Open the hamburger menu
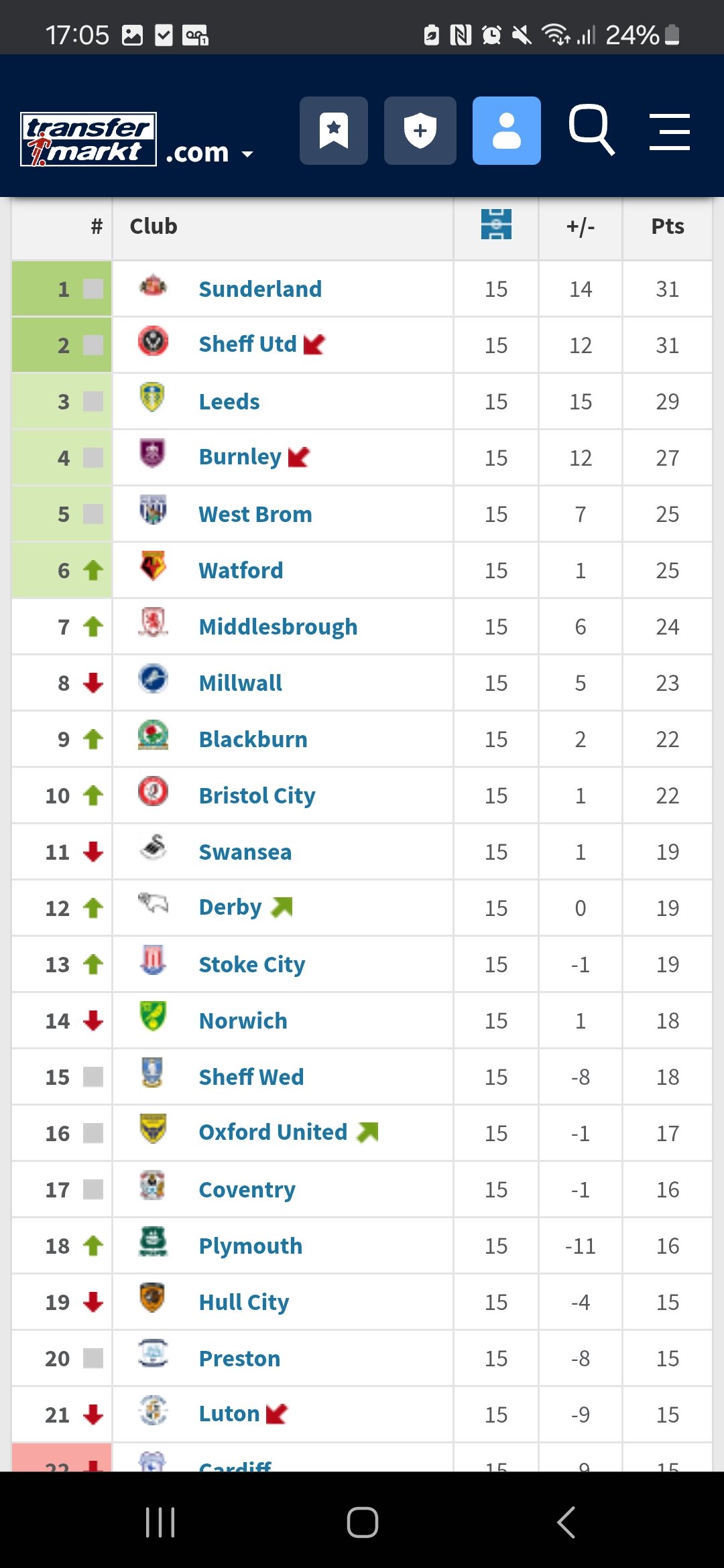 (x=669, y=131)
